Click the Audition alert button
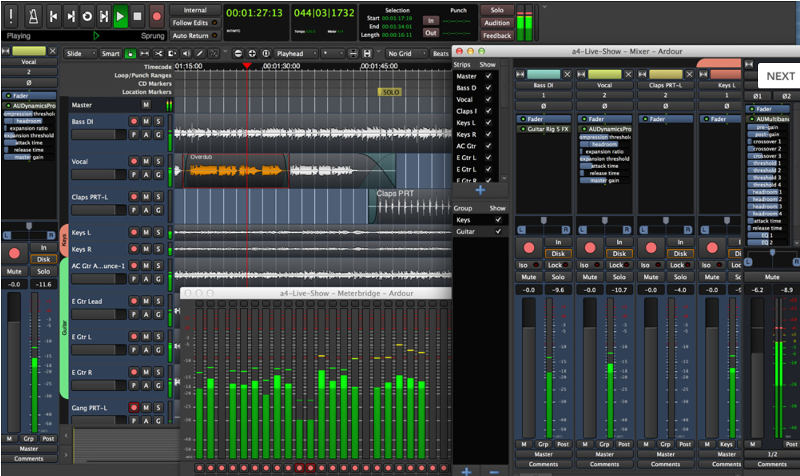Screen dimensions: 800x476 point(497,23)
